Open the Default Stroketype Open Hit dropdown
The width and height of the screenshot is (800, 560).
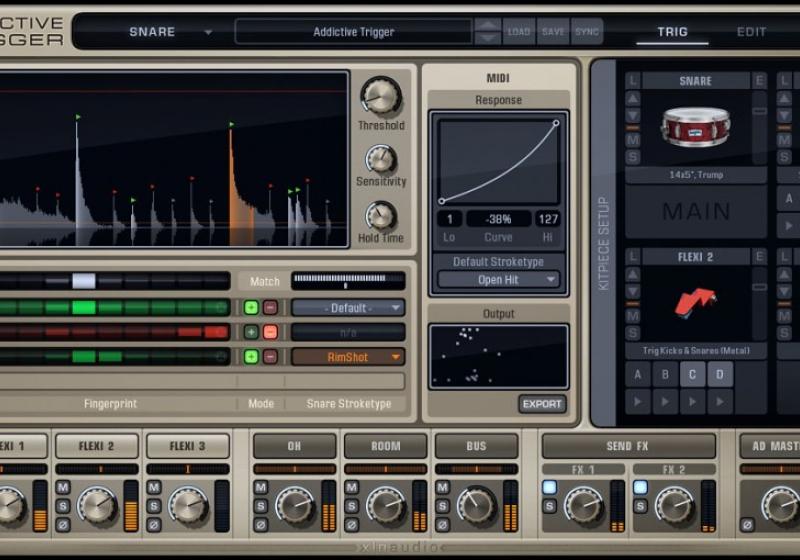point(498,280)
